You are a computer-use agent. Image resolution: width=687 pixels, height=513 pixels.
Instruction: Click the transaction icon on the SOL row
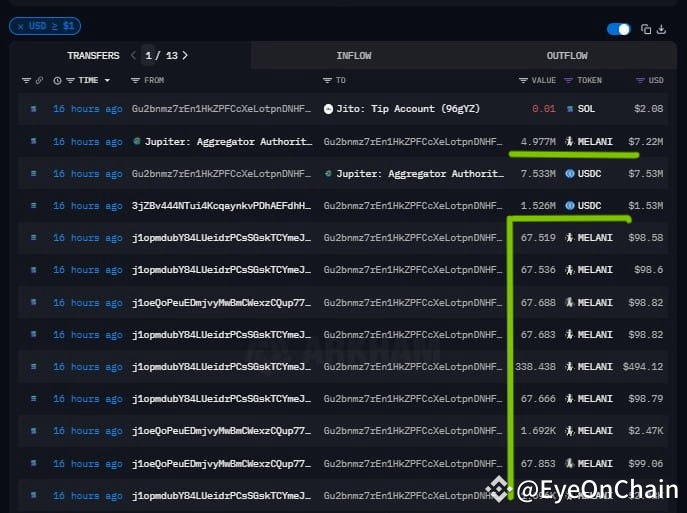coord(34,109)
